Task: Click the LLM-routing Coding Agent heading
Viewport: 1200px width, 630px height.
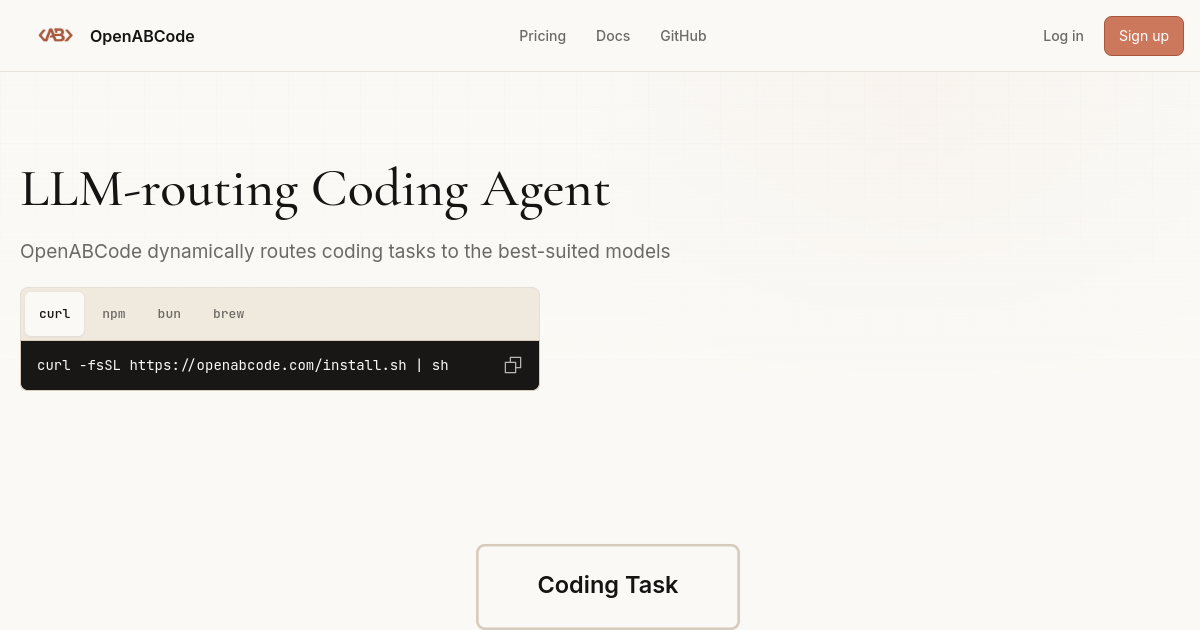Action: coord(315,189)
